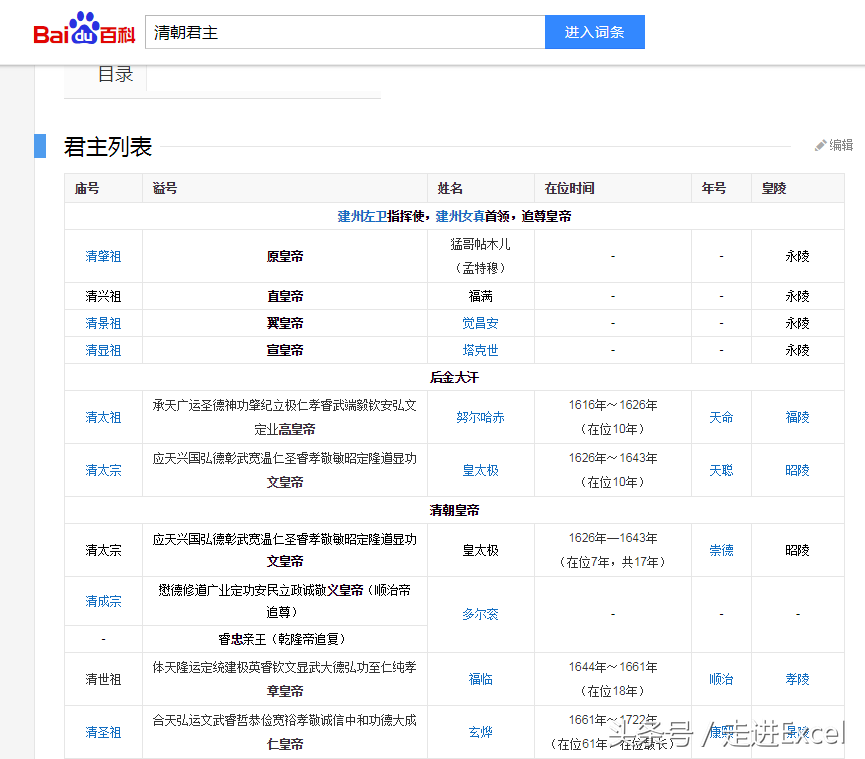Select the 福满 name cell
Viewport: 865px width, 759px height.
pyautogui.click(x=480, y=297)
